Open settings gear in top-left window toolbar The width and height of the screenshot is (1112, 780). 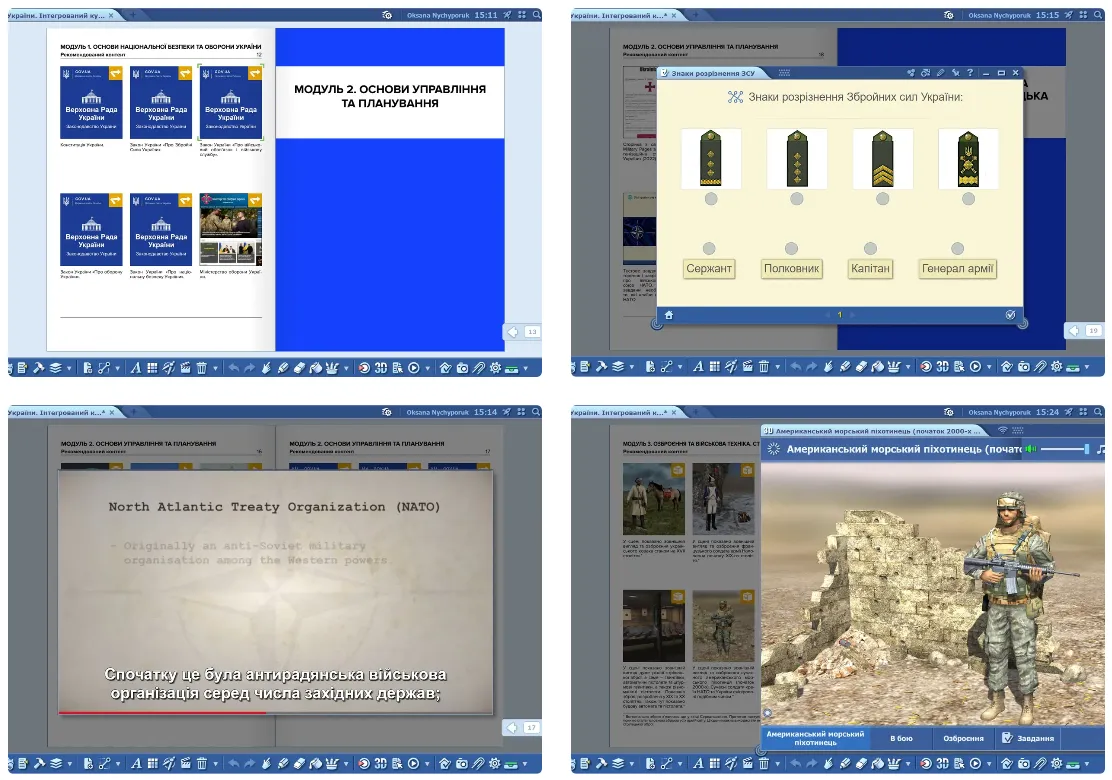tap(495, 368)
